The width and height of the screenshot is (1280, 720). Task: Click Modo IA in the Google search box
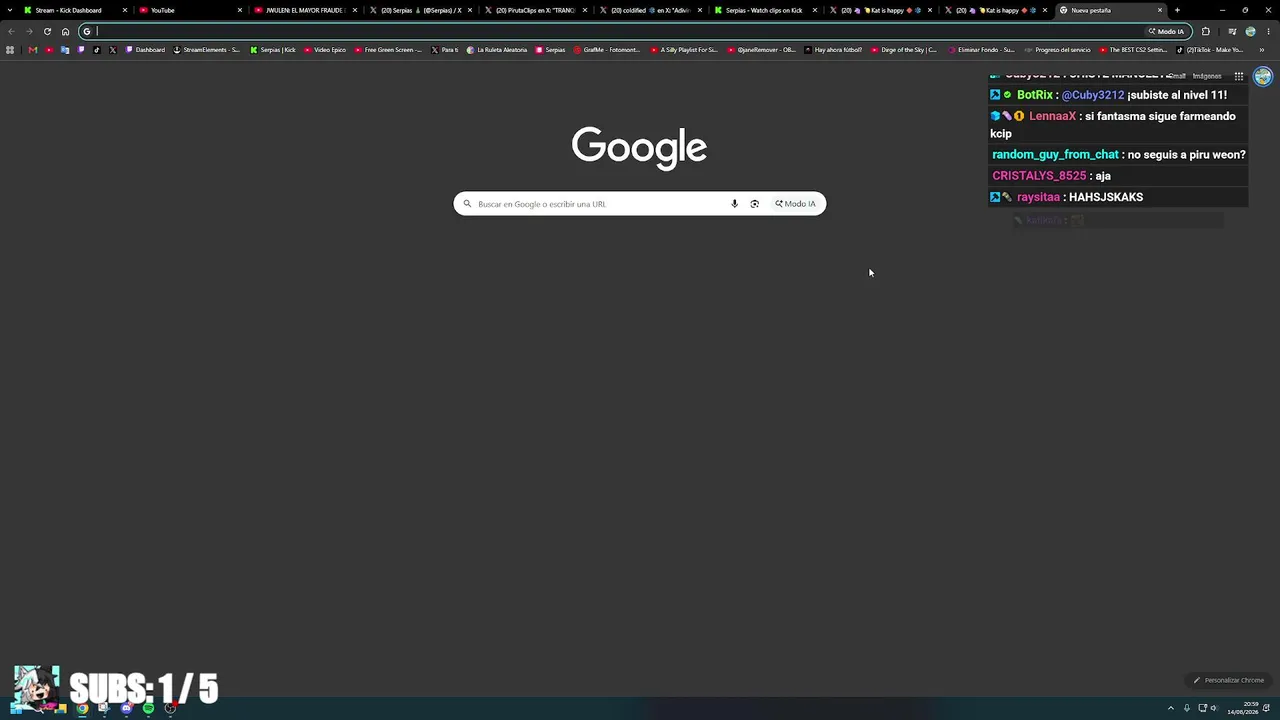click(796, 204)
